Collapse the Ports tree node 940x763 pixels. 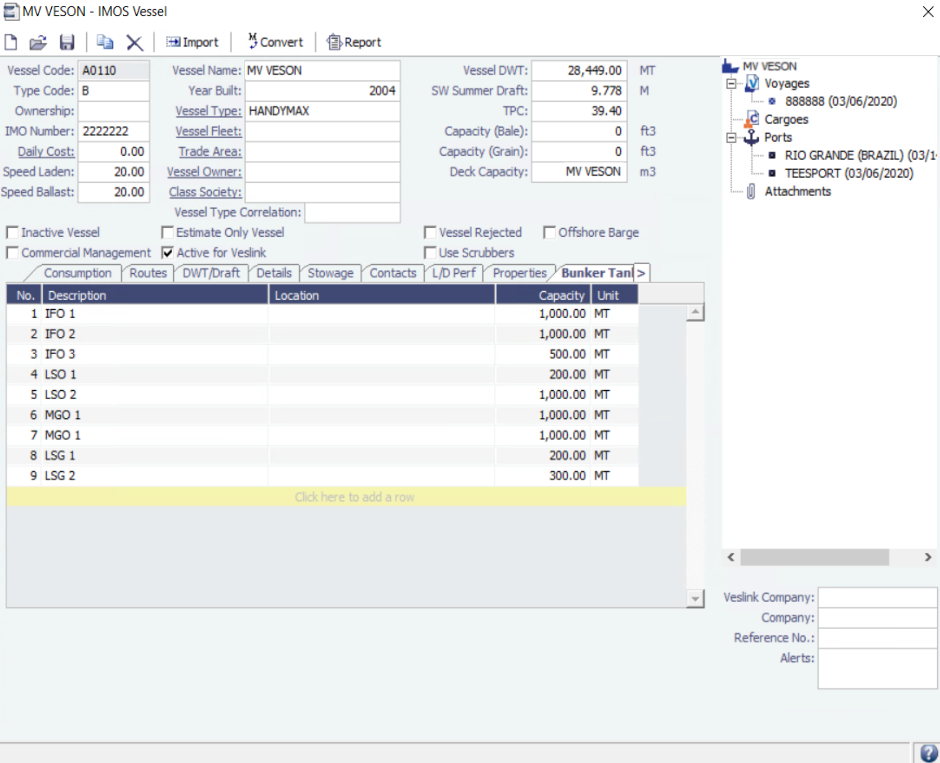(733, 137)
